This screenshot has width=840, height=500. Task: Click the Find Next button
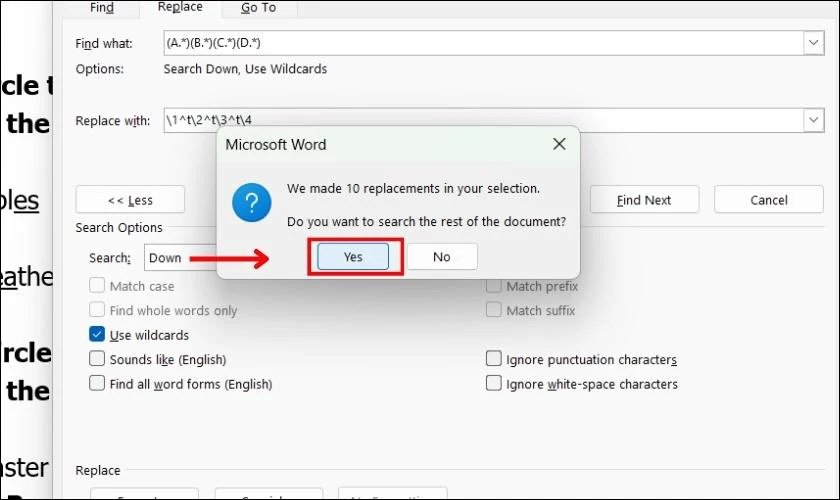tap(644, 200)
